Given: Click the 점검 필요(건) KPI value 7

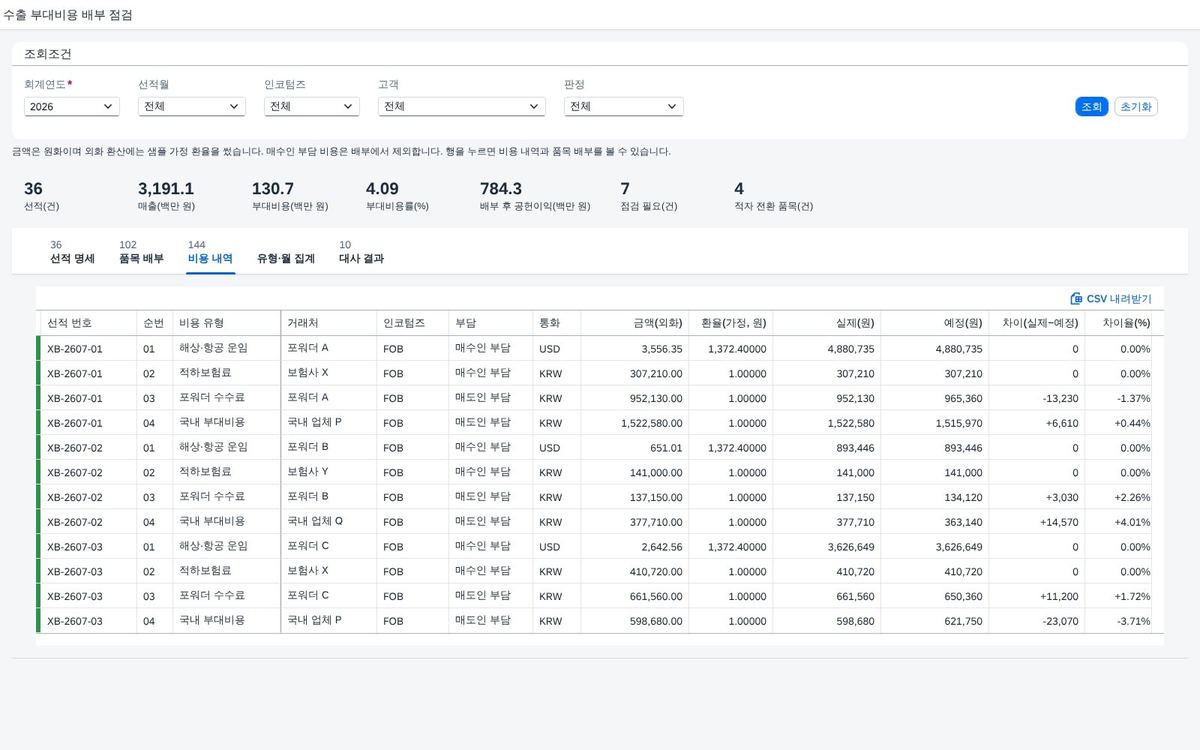Looking at the screenshot, I should click(x=625, y=188).
